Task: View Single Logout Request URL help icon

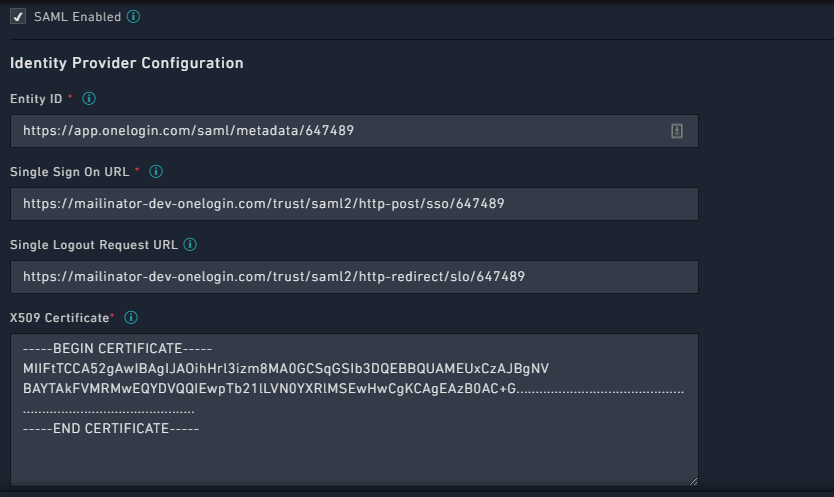Action: click(190, 245)
